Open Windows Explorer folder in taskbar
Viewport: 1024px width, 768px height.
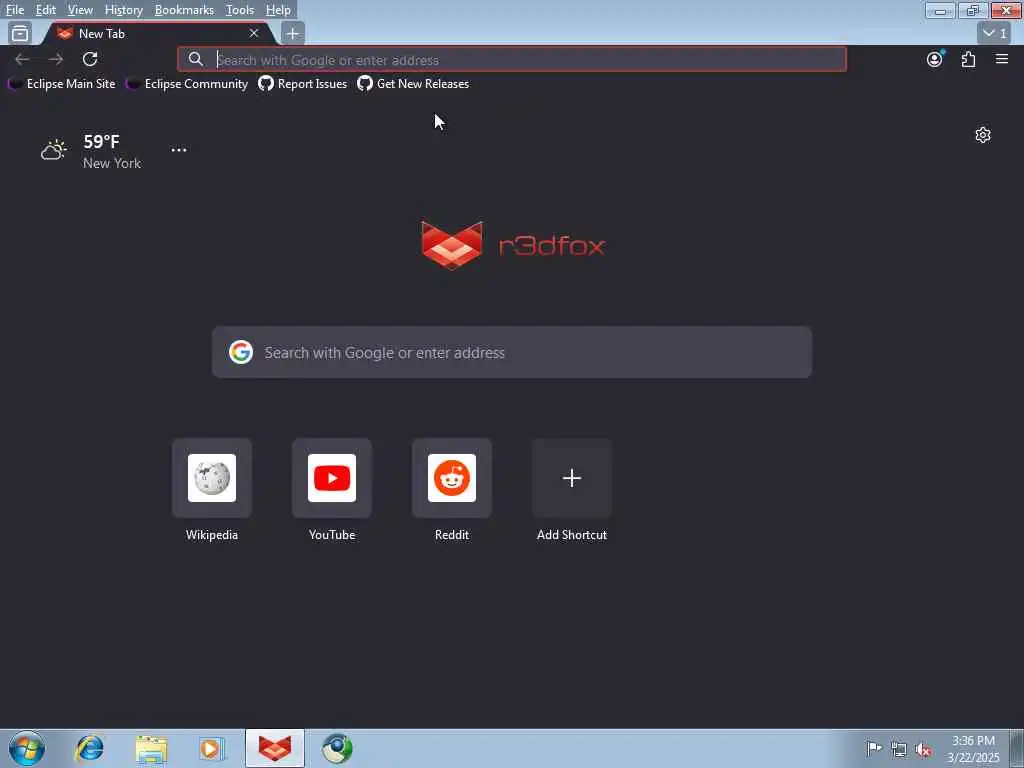pyautogui.click(x=152, y=749)
